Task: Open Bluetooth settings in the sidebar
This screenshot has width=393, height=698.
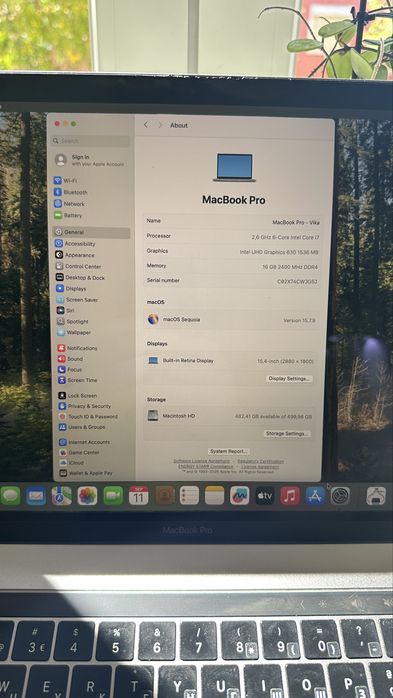Action: click(x=71, y=192)
